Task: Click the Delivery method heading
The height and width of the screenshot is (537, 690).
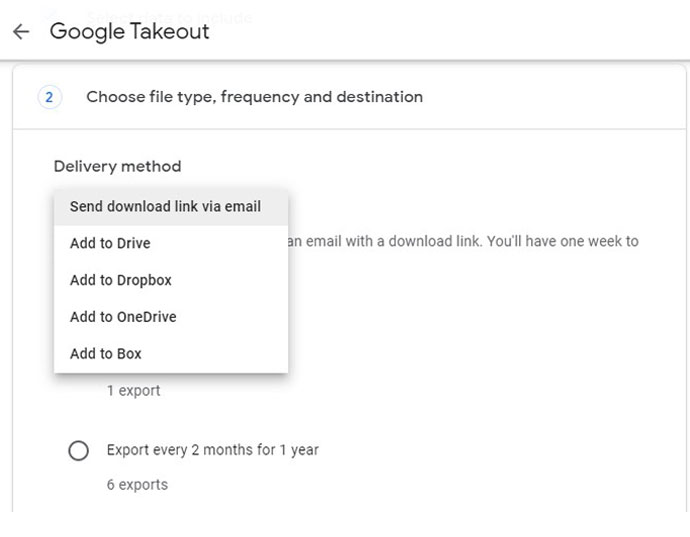Action: click(x=117, y=166)
